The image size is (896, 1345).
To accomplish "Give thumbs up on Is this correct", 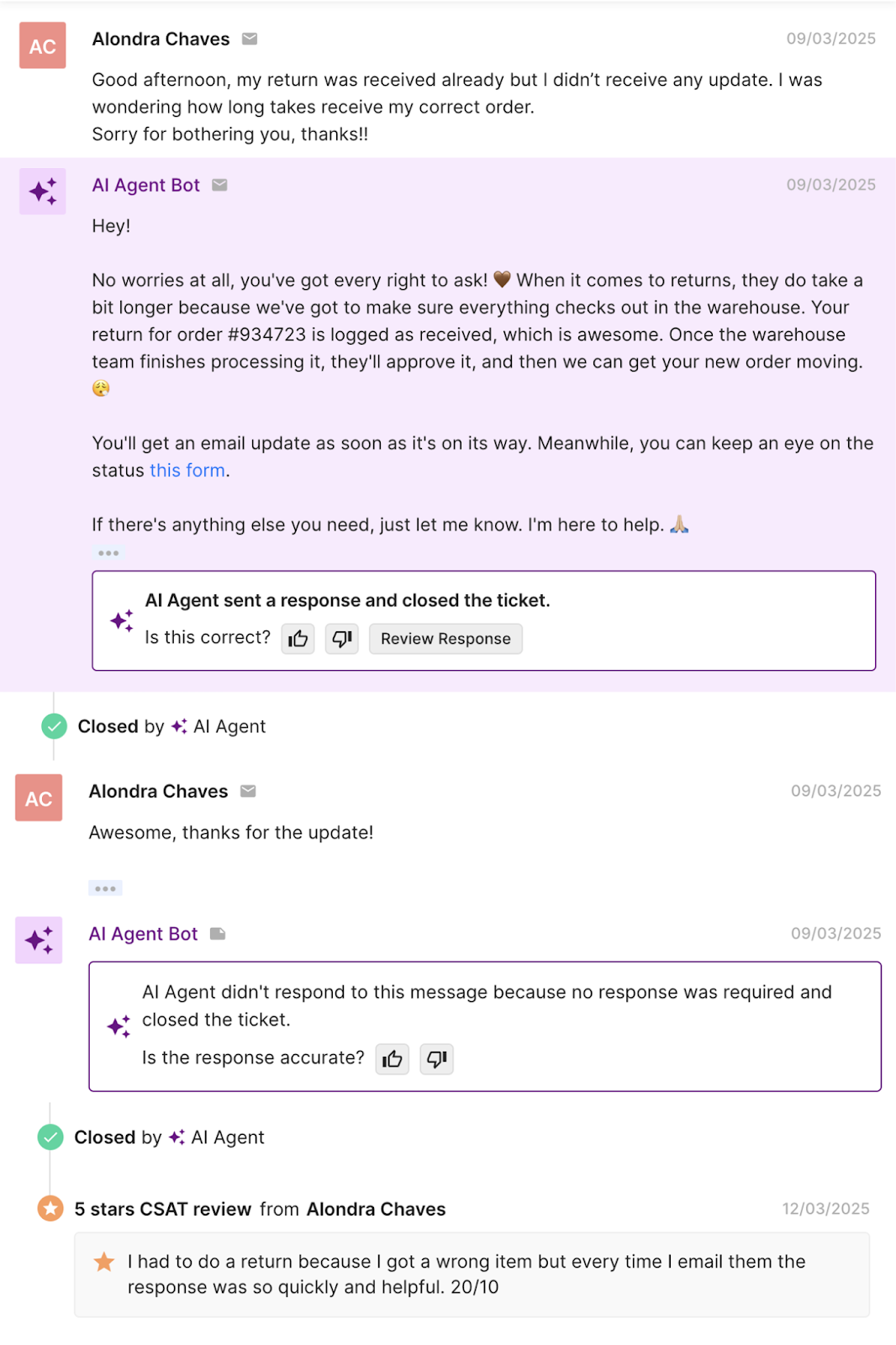I will [x=298, y=639].
